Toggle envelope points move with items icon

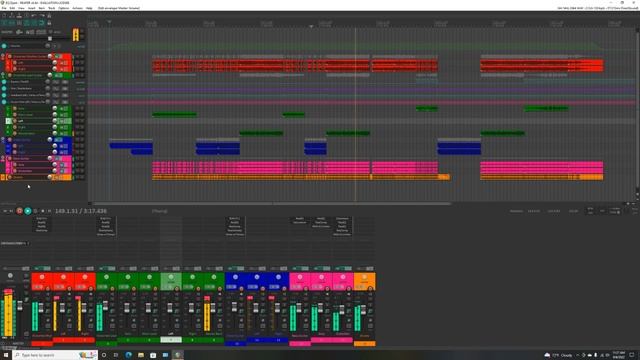(x=27, y=23)
